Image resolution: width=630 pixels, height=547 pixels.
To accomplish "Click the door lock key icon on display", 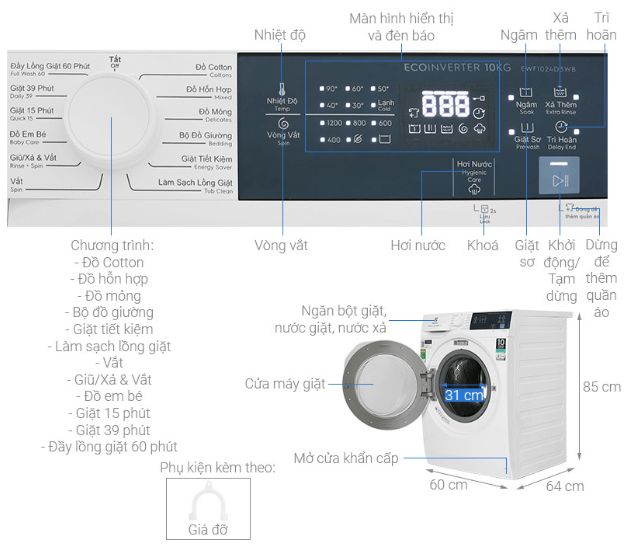I will point(479,98).
